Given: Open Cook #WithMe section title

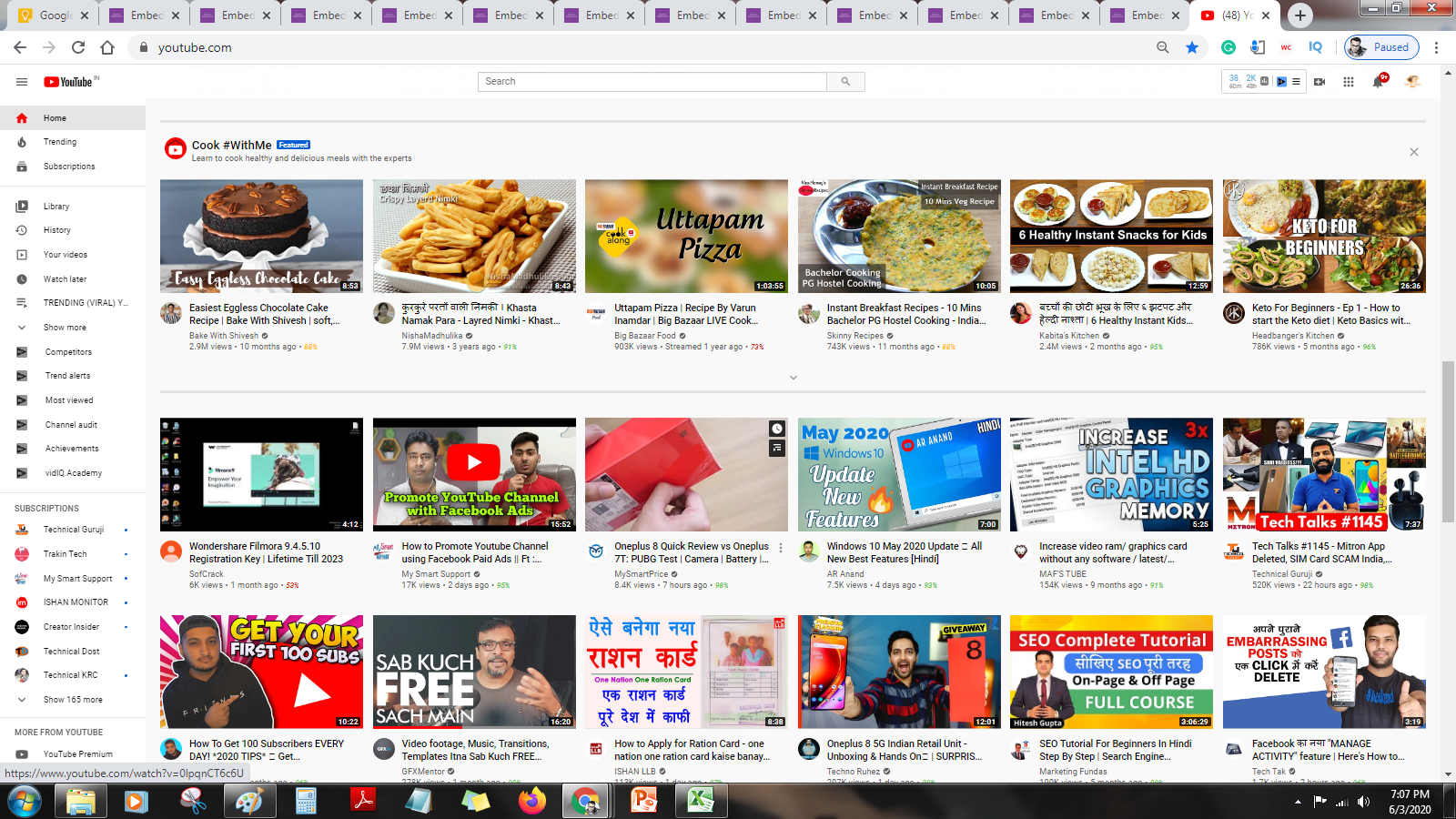Looking at the screenshot, I should point(231,145).
